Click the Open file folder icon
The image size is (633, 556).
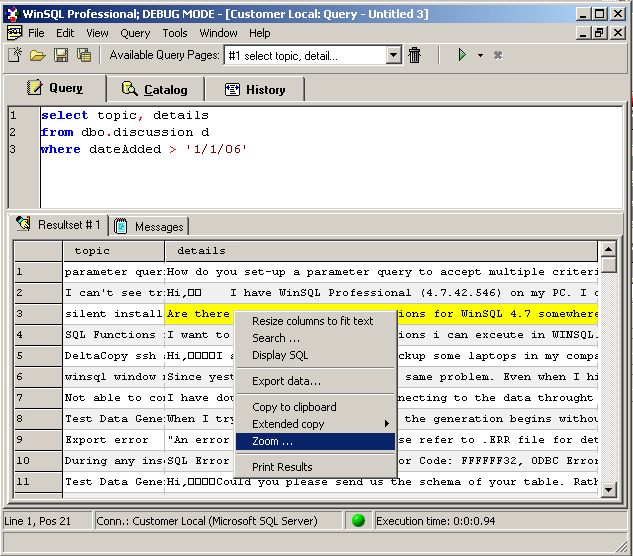pos(38,55)
